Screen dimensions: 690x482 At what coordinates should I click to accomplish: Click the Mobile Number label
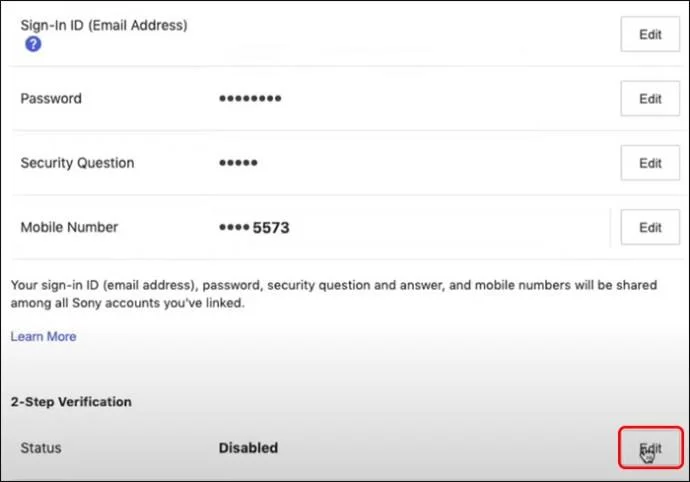click(x=69, y=227)
